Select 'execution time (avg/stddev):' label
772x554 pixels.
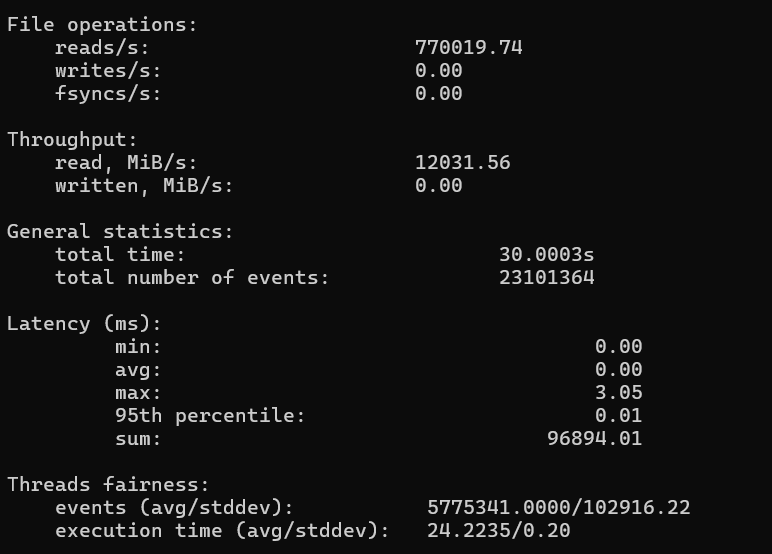(x=222, y=531)
